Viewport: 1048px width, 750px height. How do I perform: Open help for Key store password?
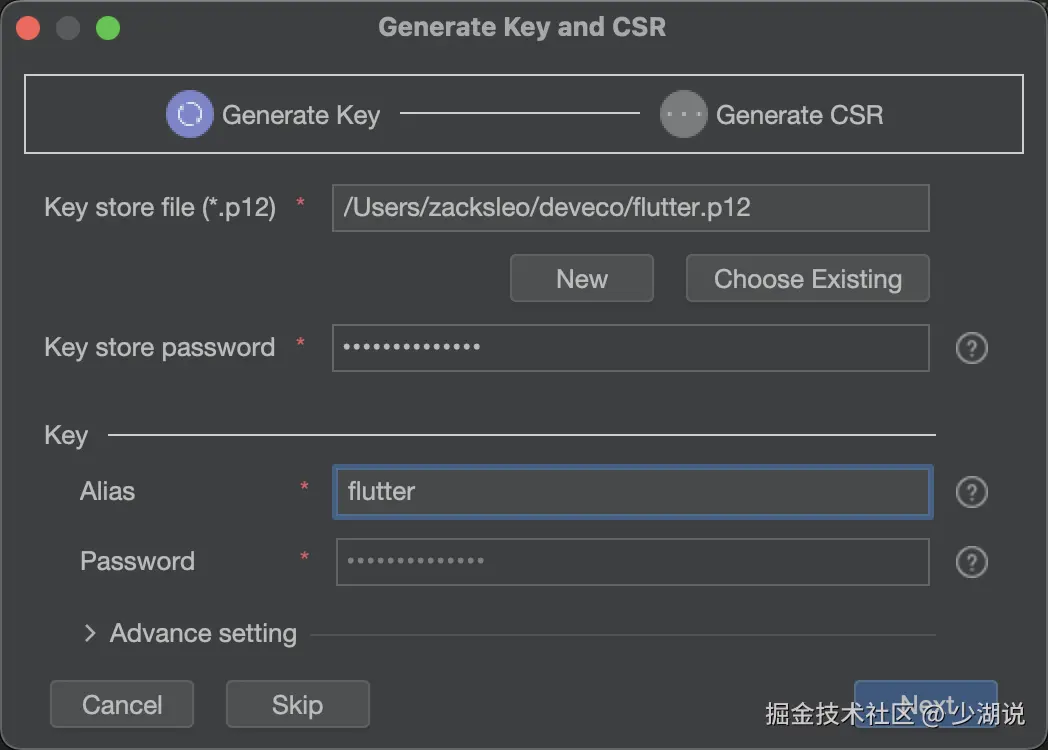[x=972, y=348]
